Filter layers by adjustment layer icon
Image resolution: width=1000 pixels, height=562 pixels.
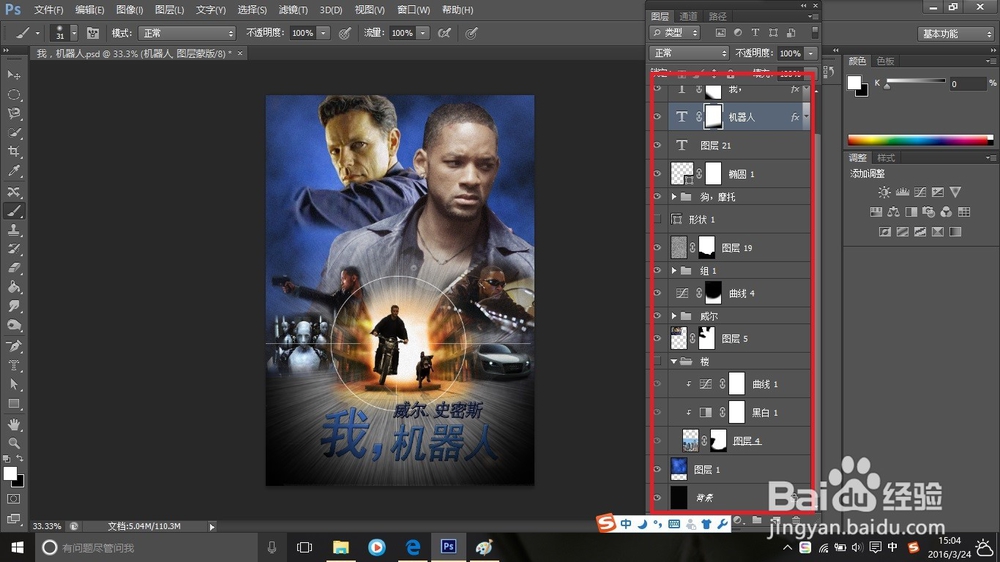[x=738, y=33]
